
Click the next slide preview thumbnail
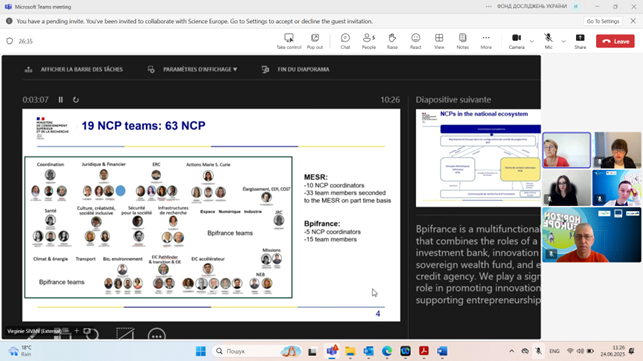point(478,158)
